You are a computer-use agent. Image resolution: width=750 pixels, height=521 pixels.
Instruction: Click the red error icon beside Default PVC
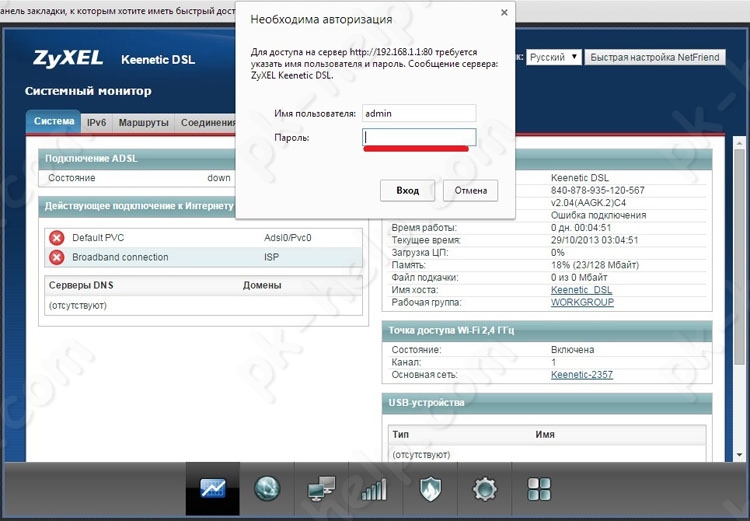(x=57, y=238)
